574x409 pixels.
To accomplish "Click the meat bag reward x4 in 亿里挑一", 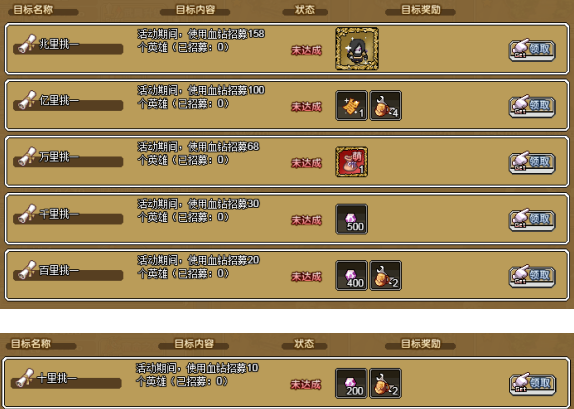I will (x=386, y=105).
